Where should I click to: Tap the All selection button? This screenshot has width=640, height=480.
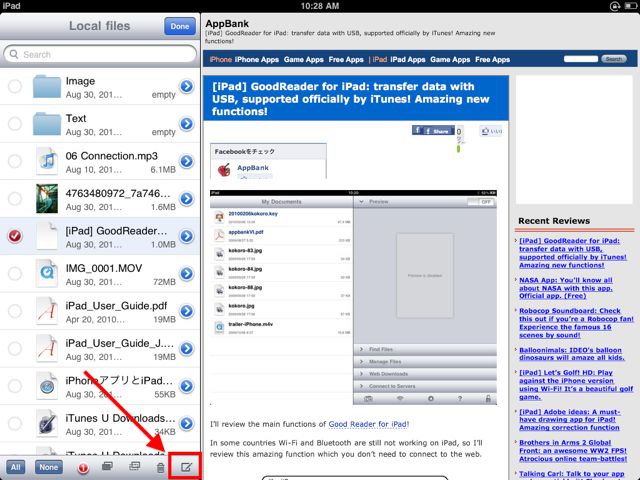16,467
